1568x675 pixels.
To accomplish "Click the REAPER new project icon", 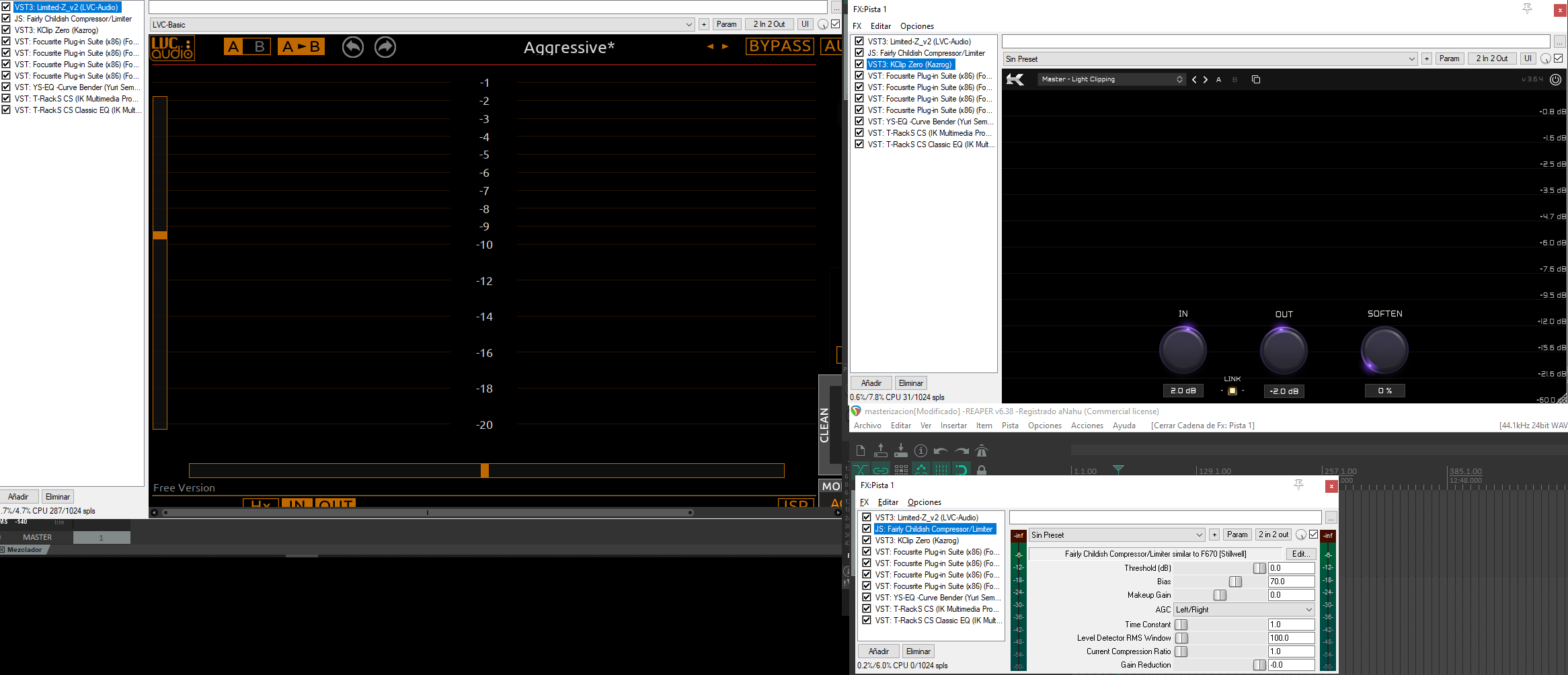I will (x=861, y=450).
